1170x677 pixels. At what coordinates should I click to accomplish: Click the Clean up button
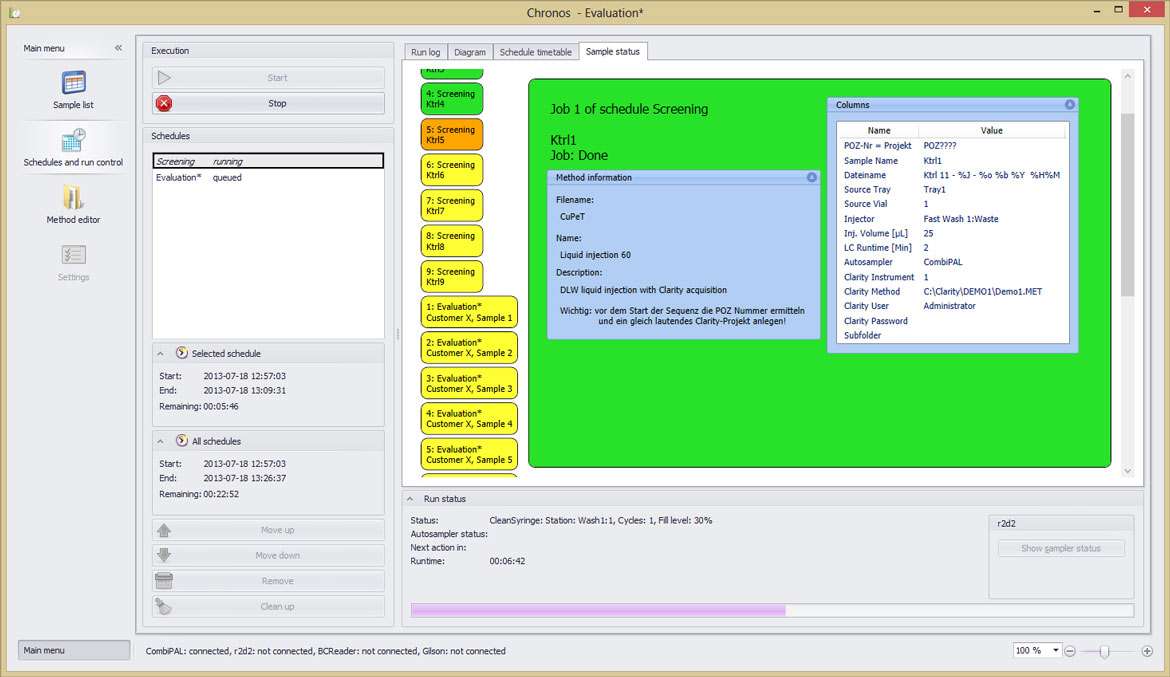(x=269, y=606)
